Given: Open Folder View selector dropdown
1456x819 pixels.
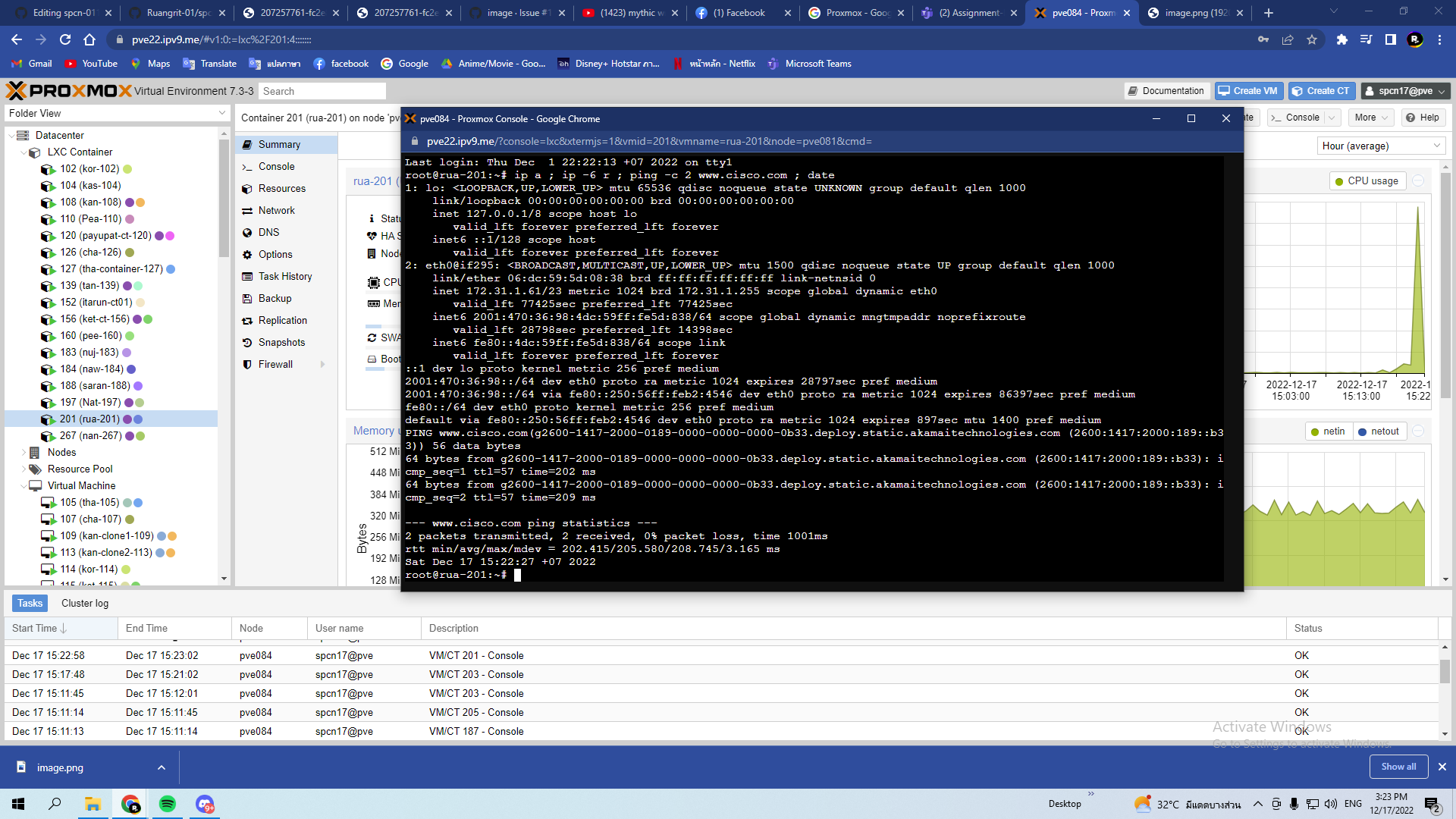Looking at the screenshot, I should click(x=117, y=113).
